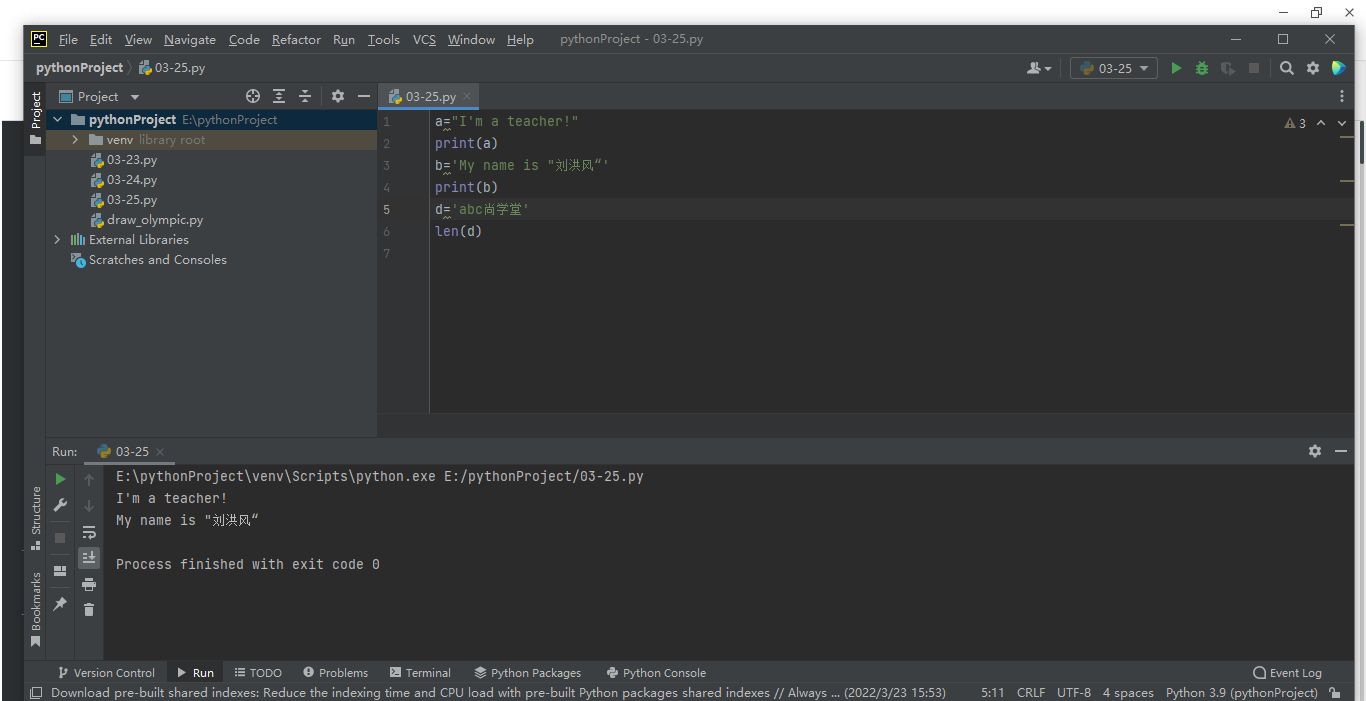Open Search Everywhere magnifier icon

tap(1287, 68)
